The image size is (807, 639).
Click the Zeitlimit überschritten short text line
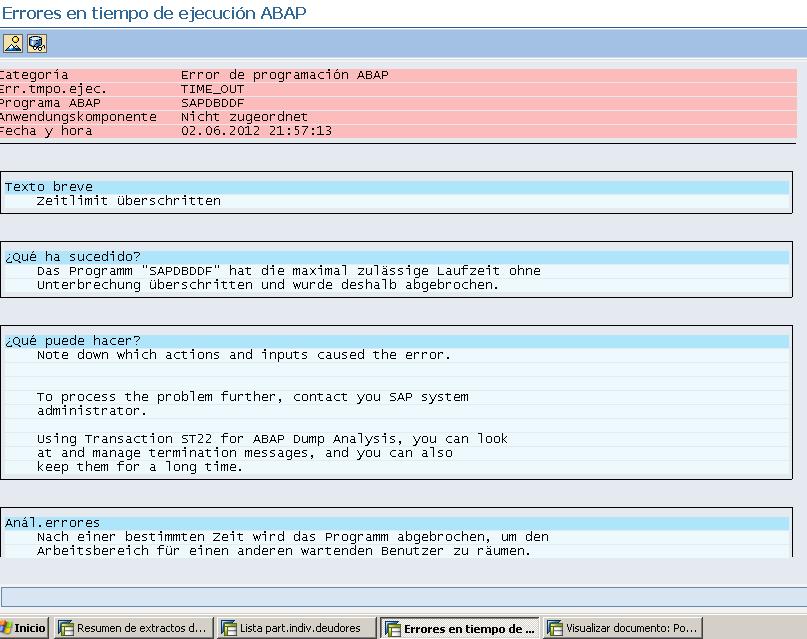129,201
